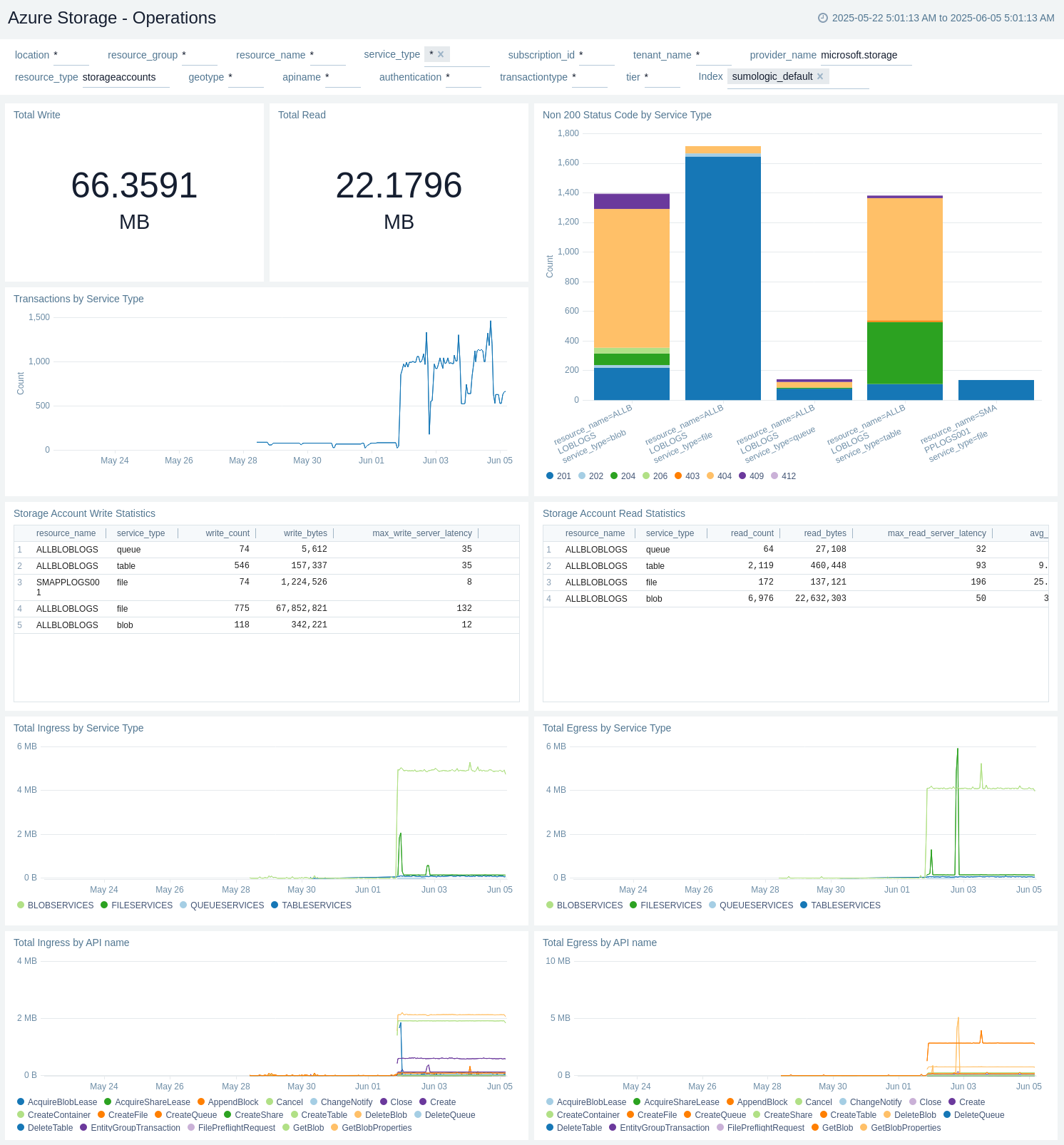Click the resource_name filter field
The image size is (1064, 1145).
328,56
